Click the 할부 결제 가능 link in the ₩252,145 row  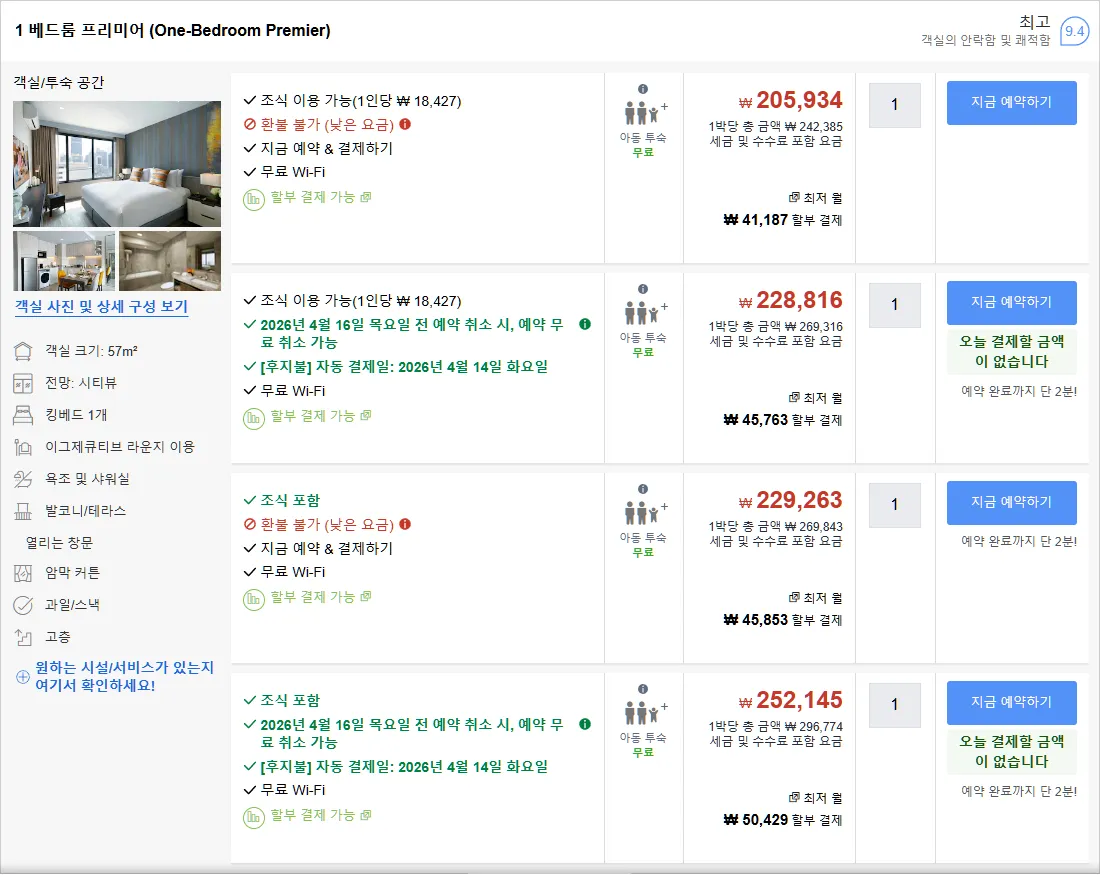pyautogui.click(x=321, y=815)
